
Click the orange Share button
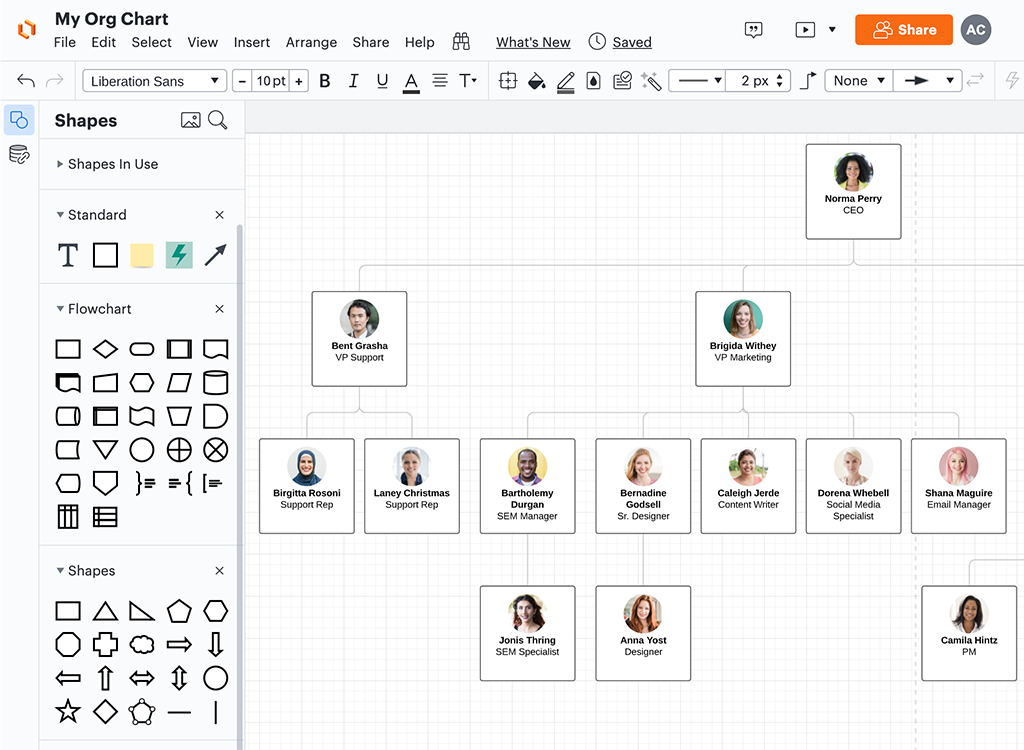click(904, 29)
